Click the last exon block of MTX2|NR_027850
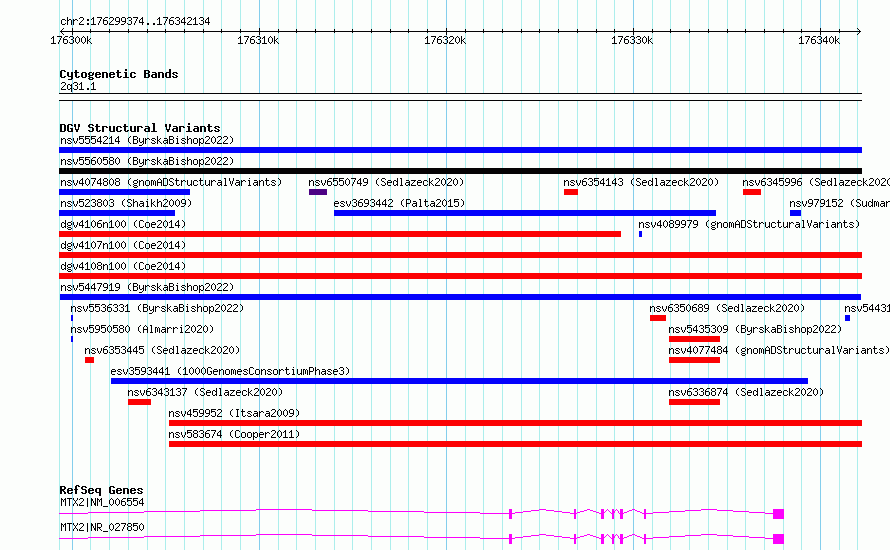Image resolution: width=890 pixels, height=550 pixels. (x=778, y=539)
